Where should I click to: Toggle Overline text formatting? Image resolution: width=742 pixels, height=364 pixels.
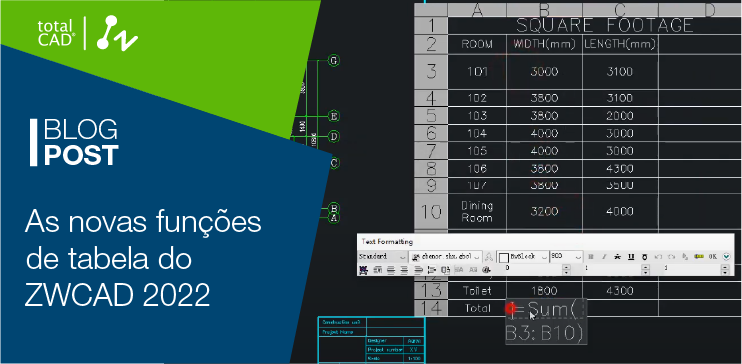click(x=645, y=257)
